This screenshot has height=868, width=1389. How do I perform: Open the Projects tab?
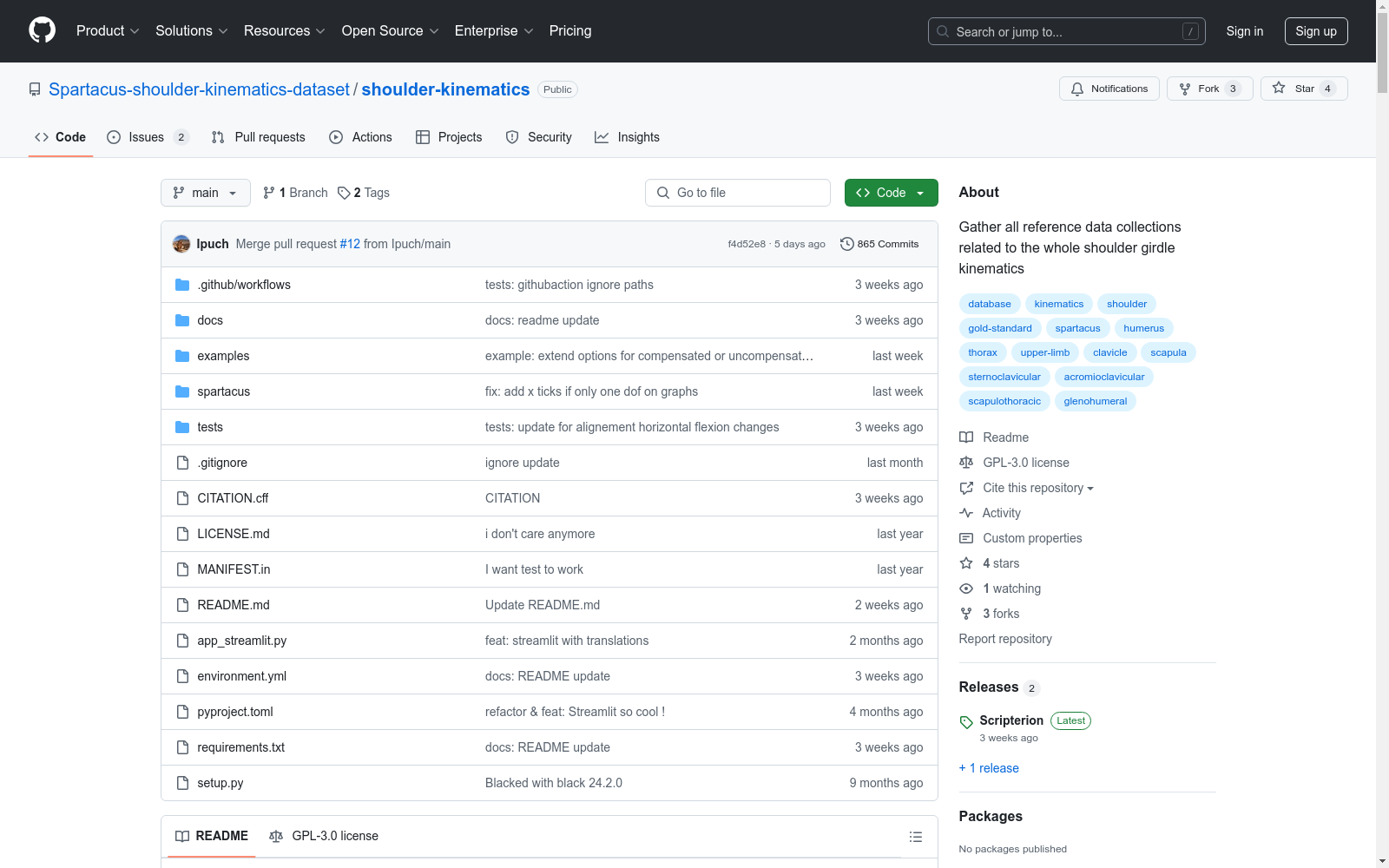click(x=449, y=137)
